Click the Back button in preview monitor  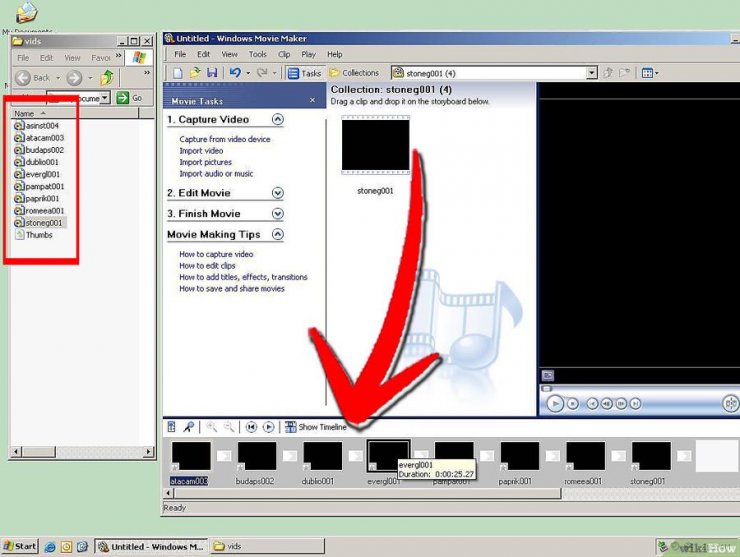pos(592,404)
